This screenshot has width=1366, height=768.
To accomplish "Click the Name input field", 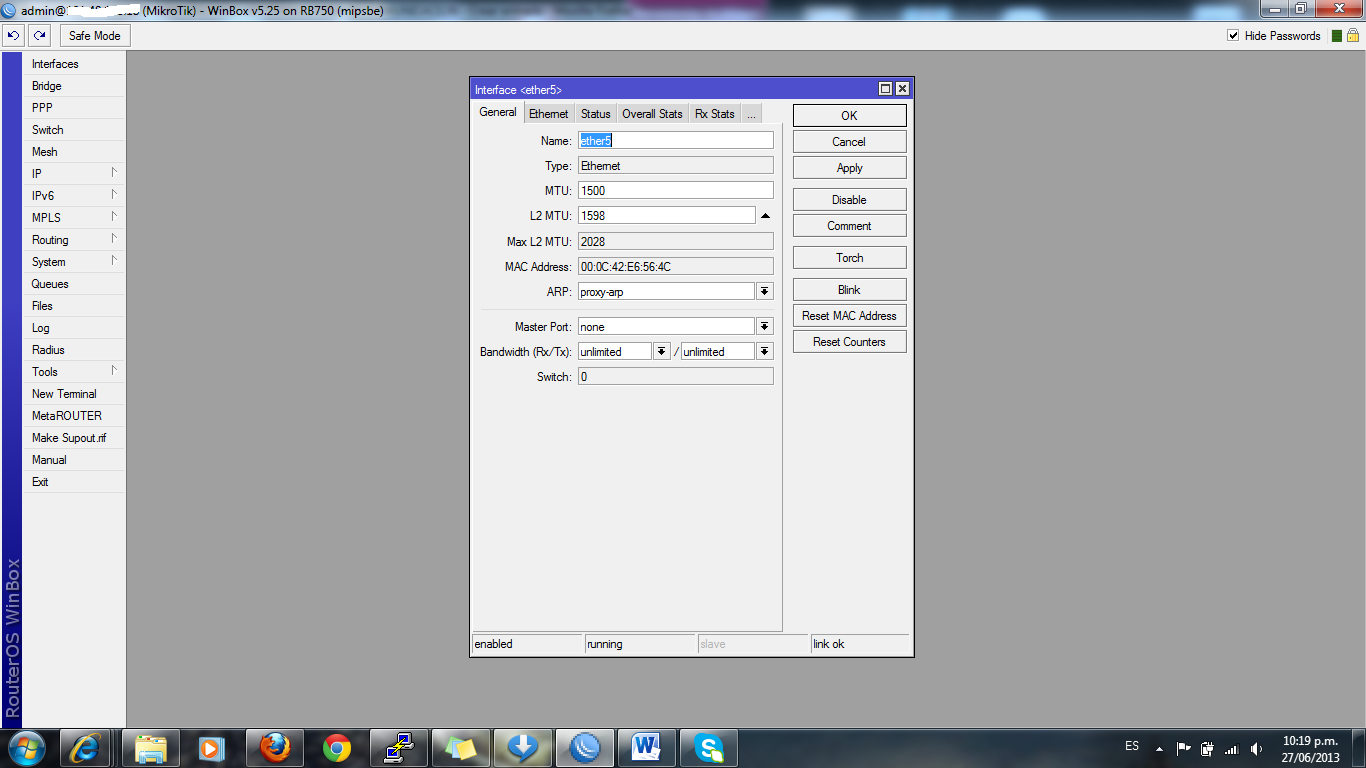I will click(x=676, y=140).
